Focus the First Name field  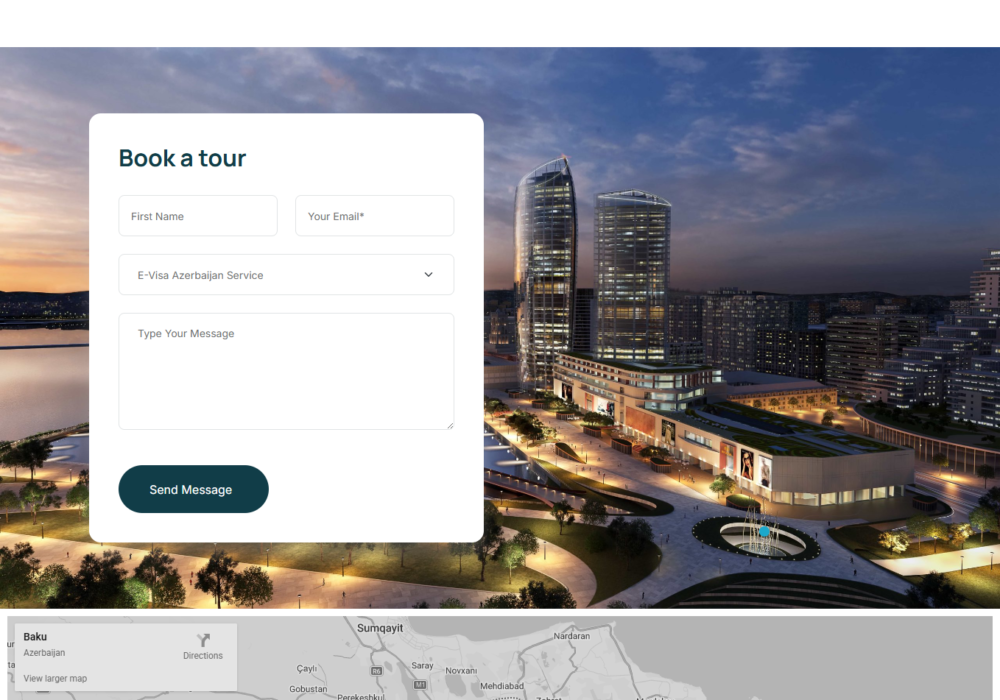[198, 216]
